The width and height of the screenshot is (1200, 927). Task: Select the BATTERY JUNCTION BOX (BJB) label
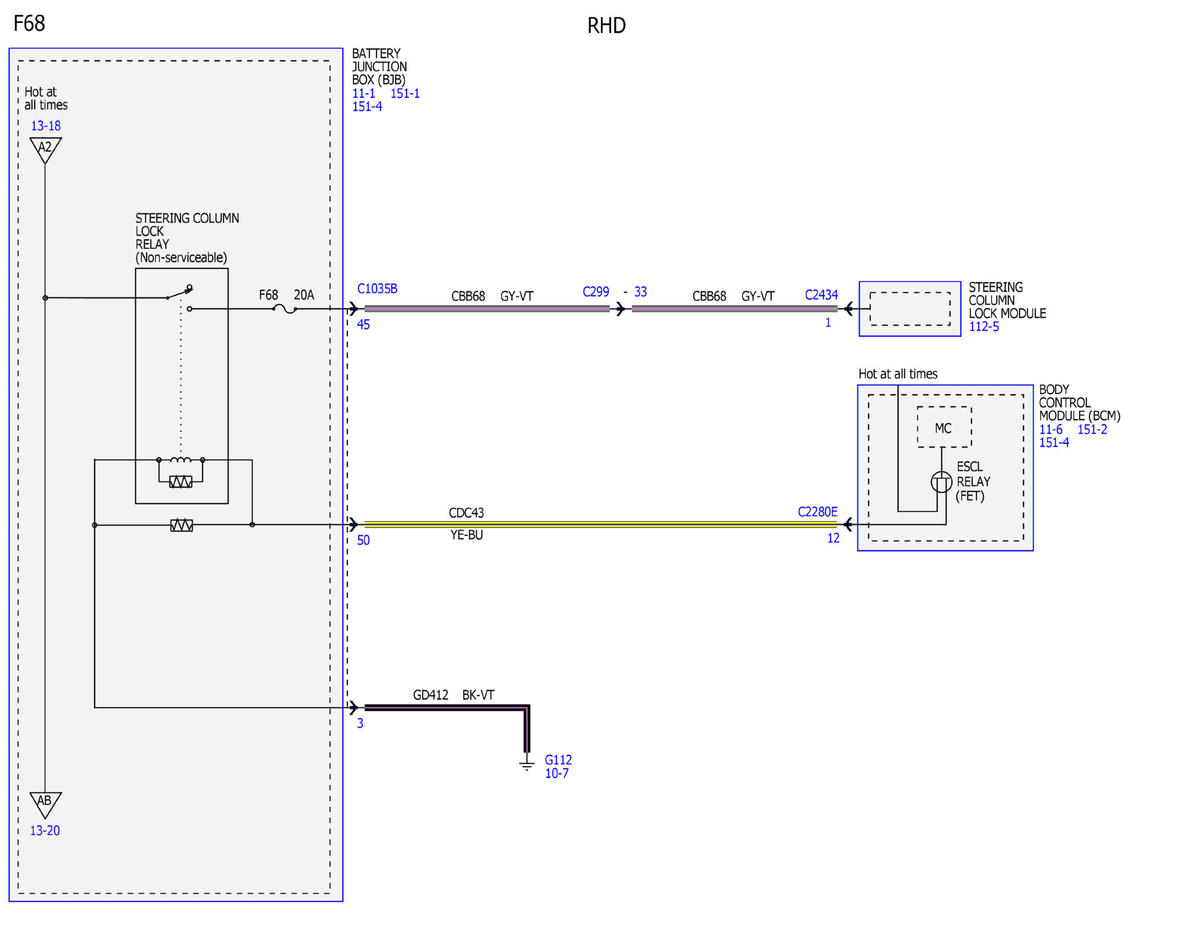point(380,66)
